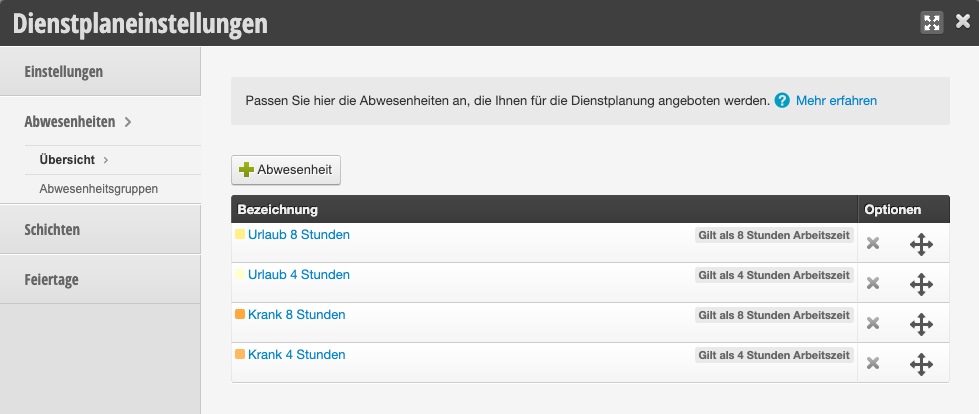Delete the Urlaub 8 Stunden absence

click(873, 244)
